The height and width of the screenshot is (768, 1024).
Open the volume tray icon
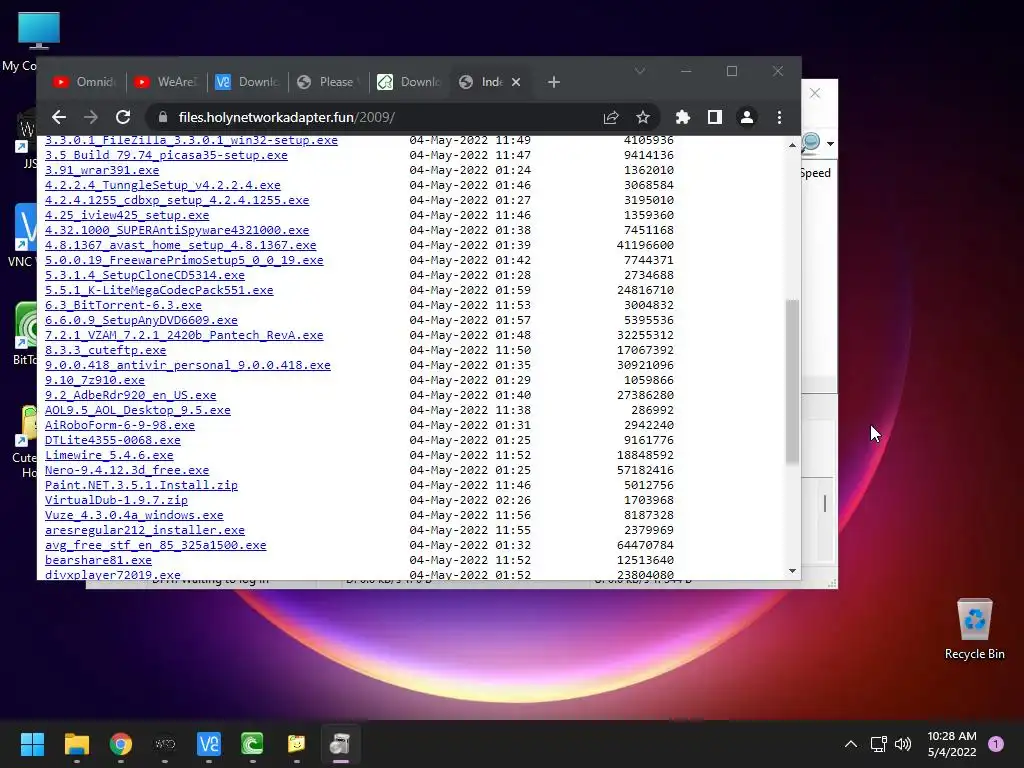click(903, 744)
